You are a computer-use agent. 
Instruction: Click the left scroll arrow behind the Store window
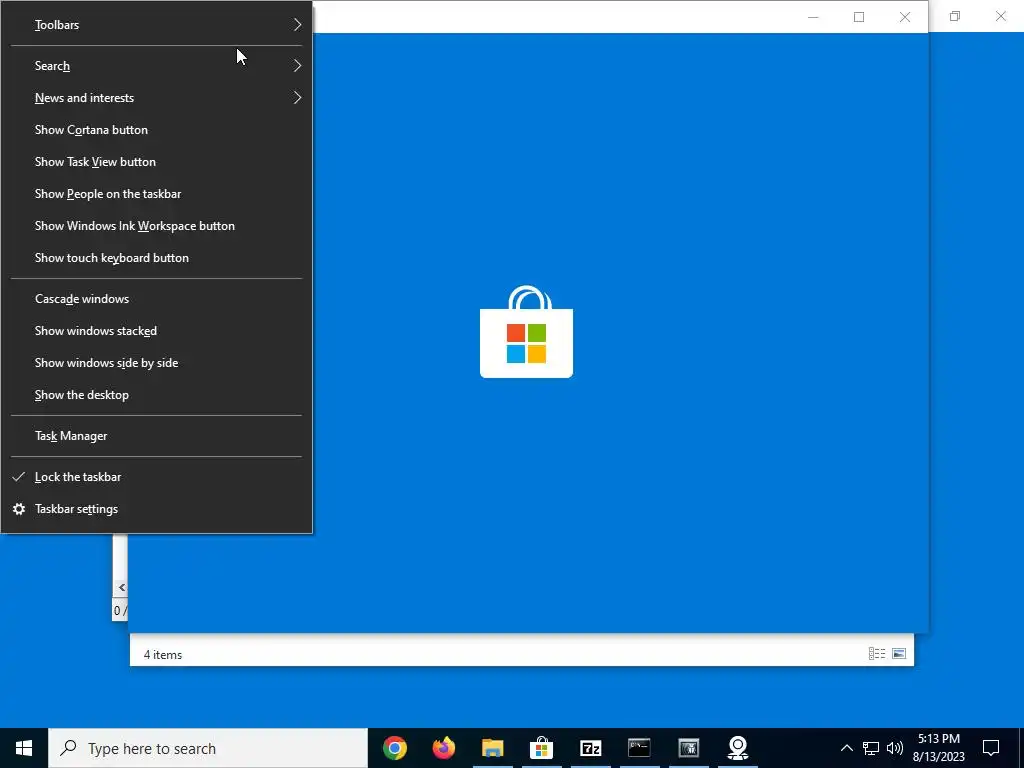click(x=121, y=587)
